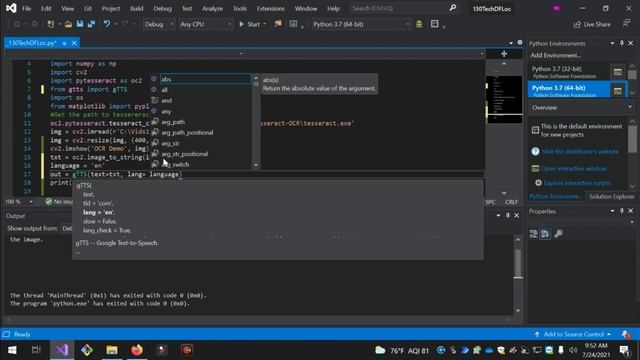Open the Debug configuration dropdown
Viewport: 640px width, 360px height.
[158, 24]
